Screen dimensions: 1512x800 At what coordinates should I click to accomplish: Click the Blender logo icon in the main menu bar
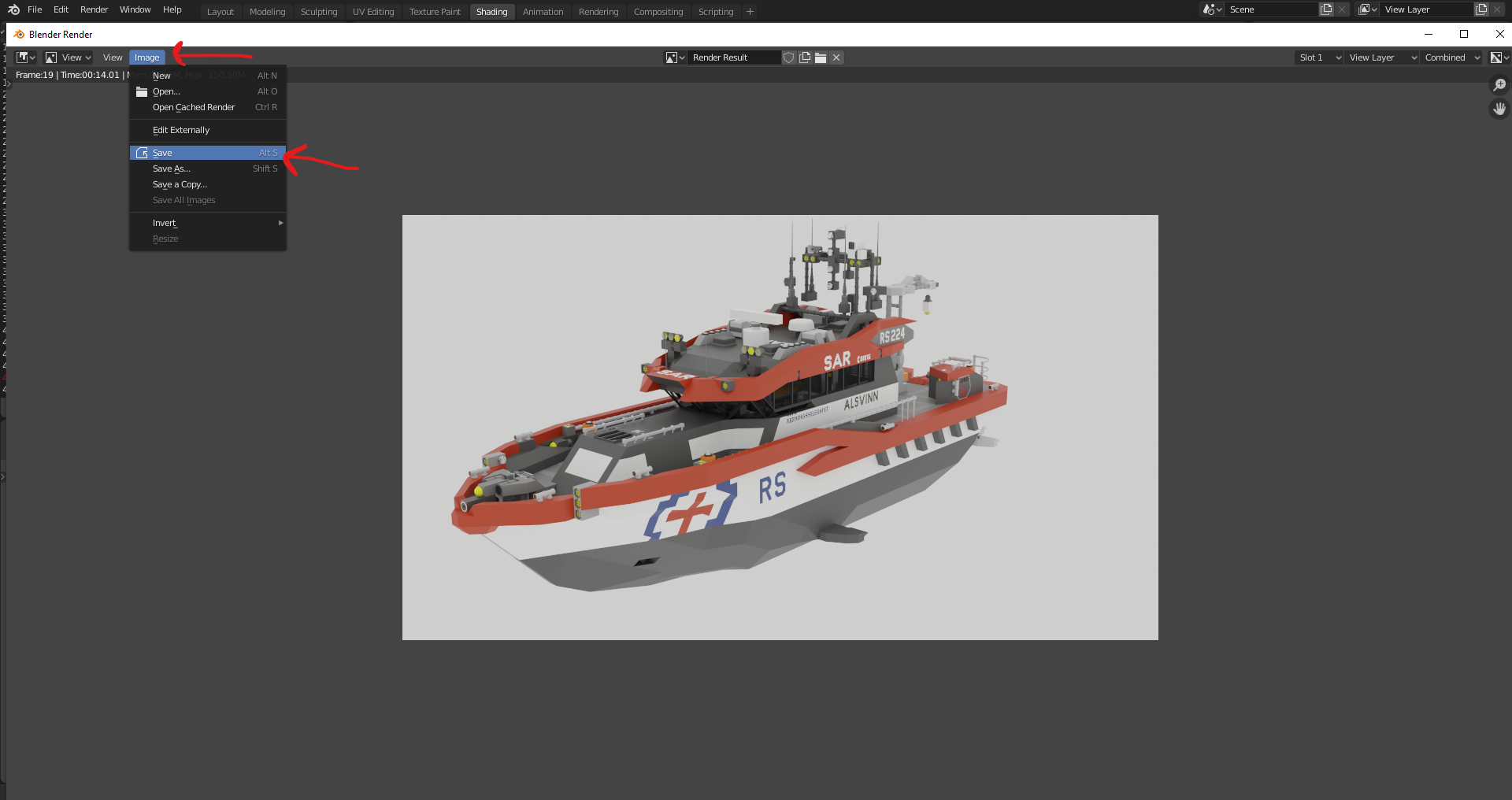(x=13, y=10)
